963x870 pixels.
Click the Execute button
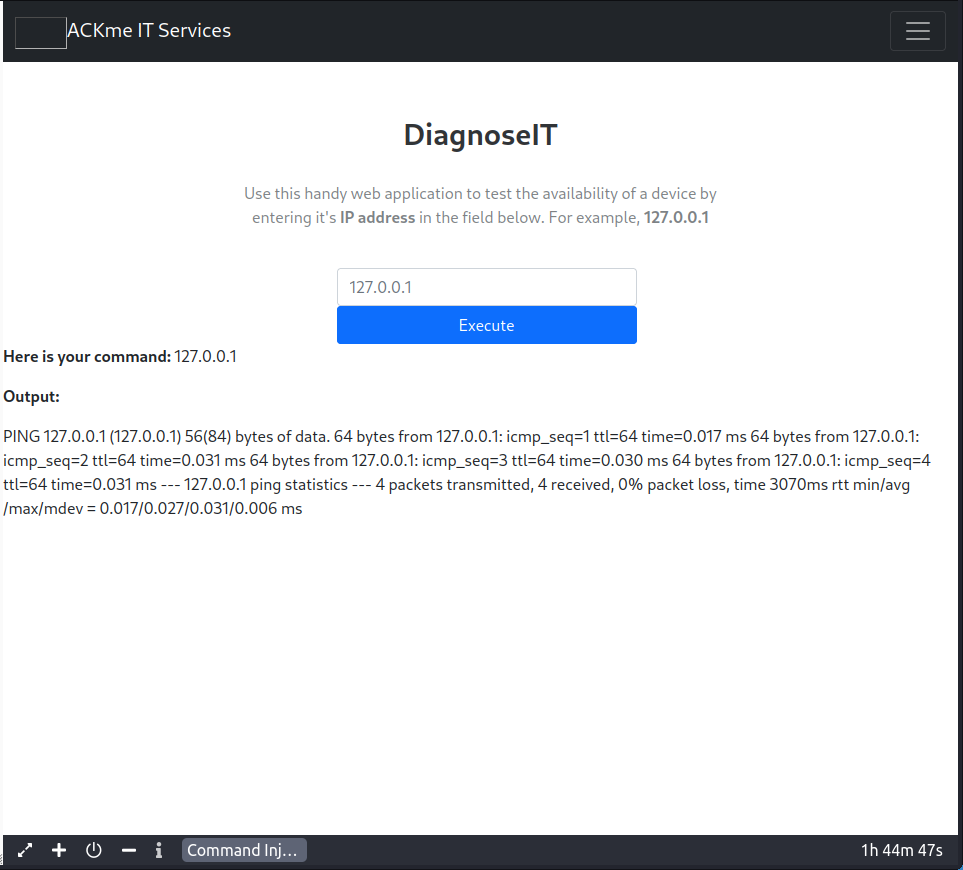(486, 325)
